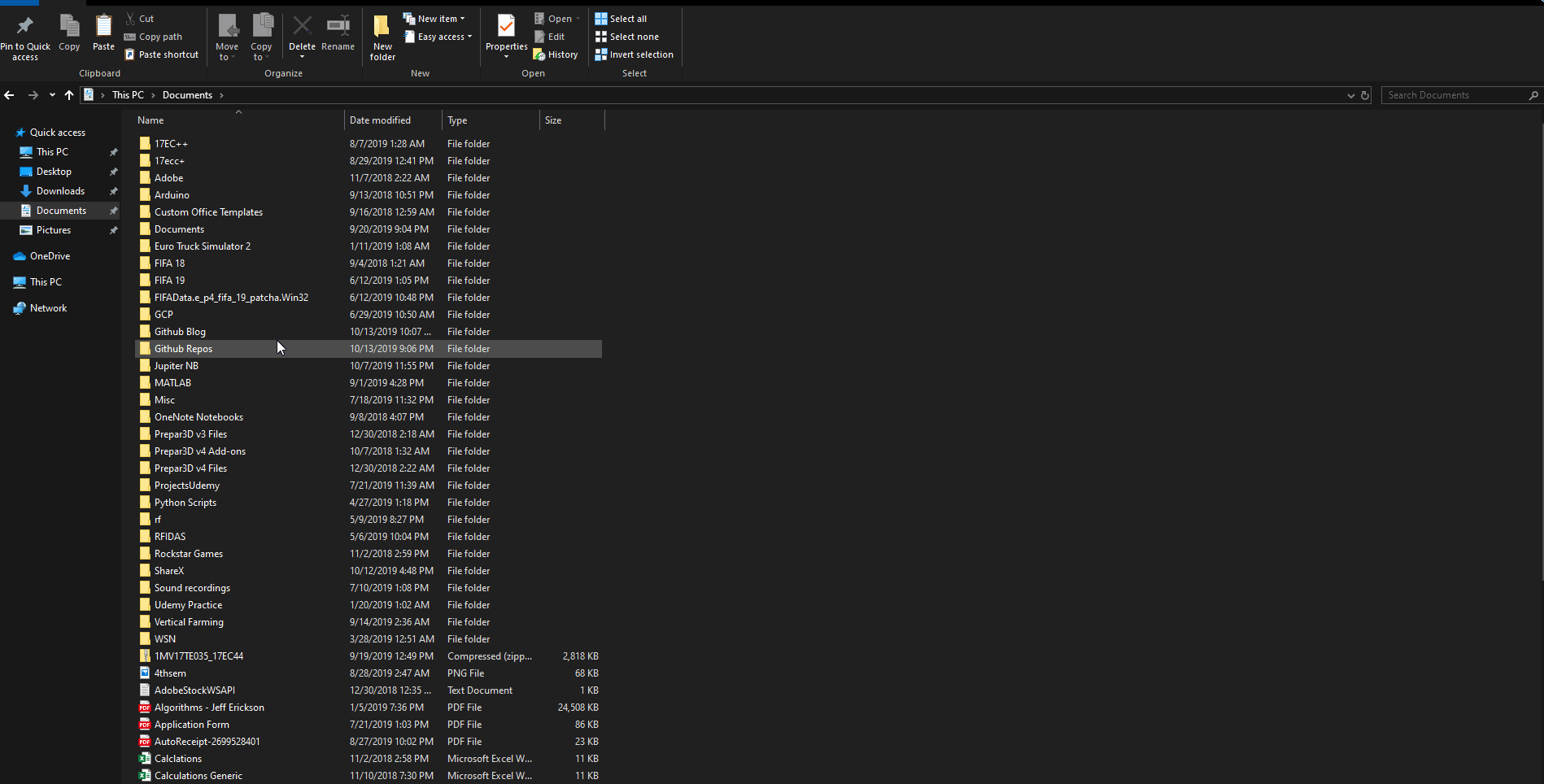Go up one folder level arrow

click(x=69, y=95)
